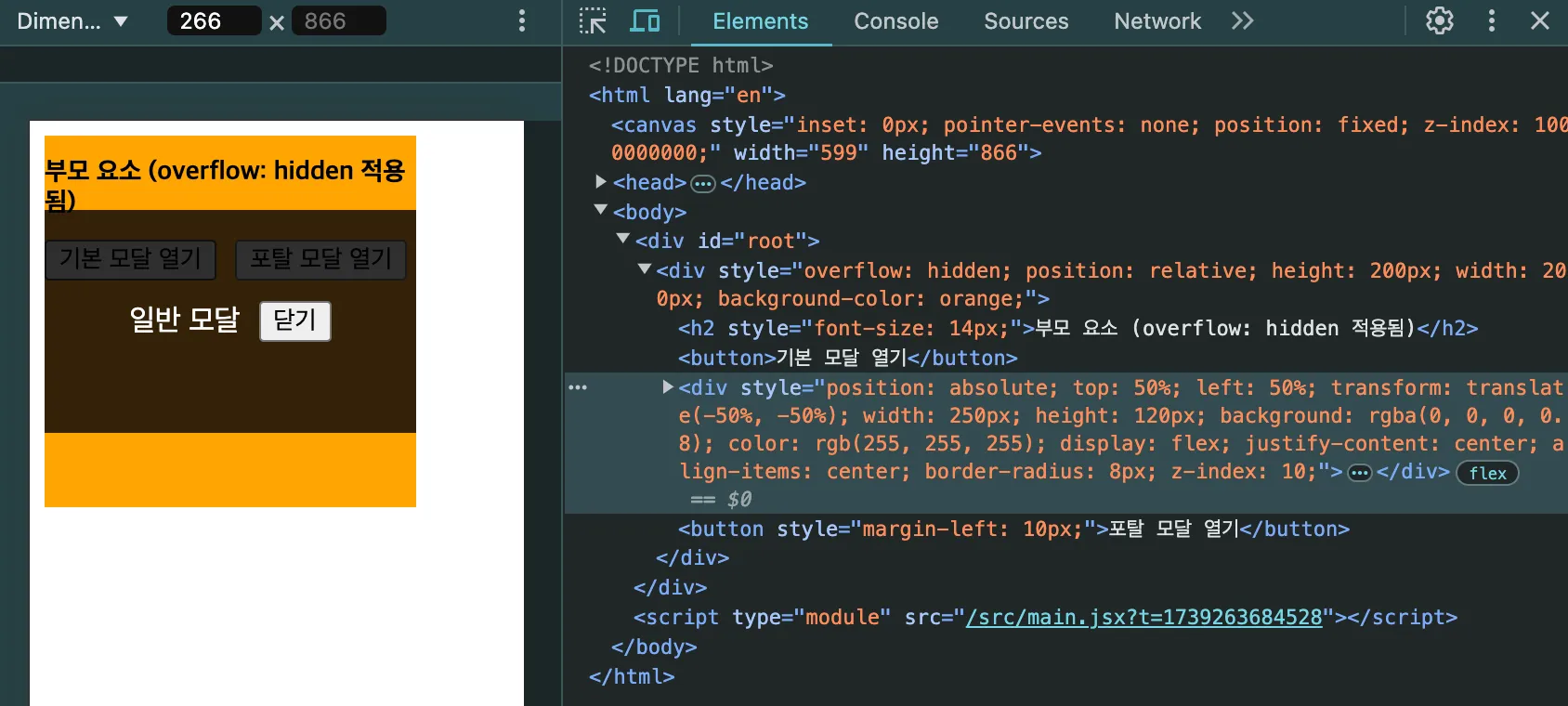1568x706 pixels.
Task: Click the flex badge on modal div
Action: tap(1487, 473)
